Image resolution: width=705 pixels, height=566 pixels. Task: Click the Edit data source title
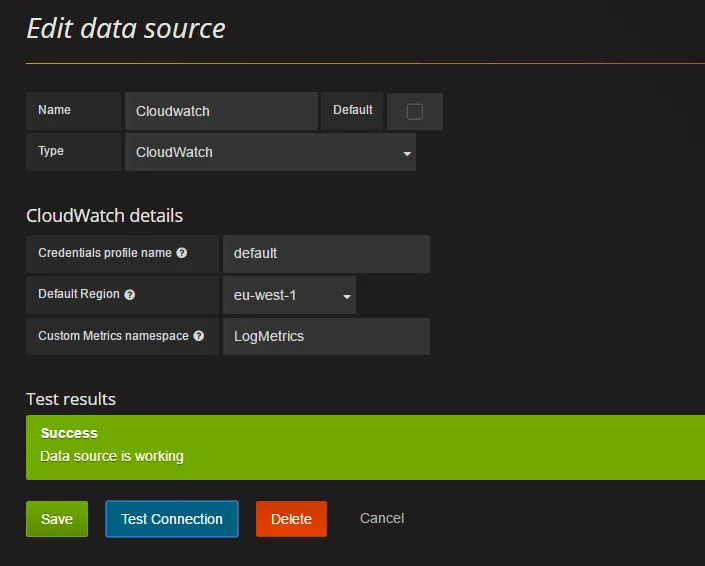click(126, 28)
